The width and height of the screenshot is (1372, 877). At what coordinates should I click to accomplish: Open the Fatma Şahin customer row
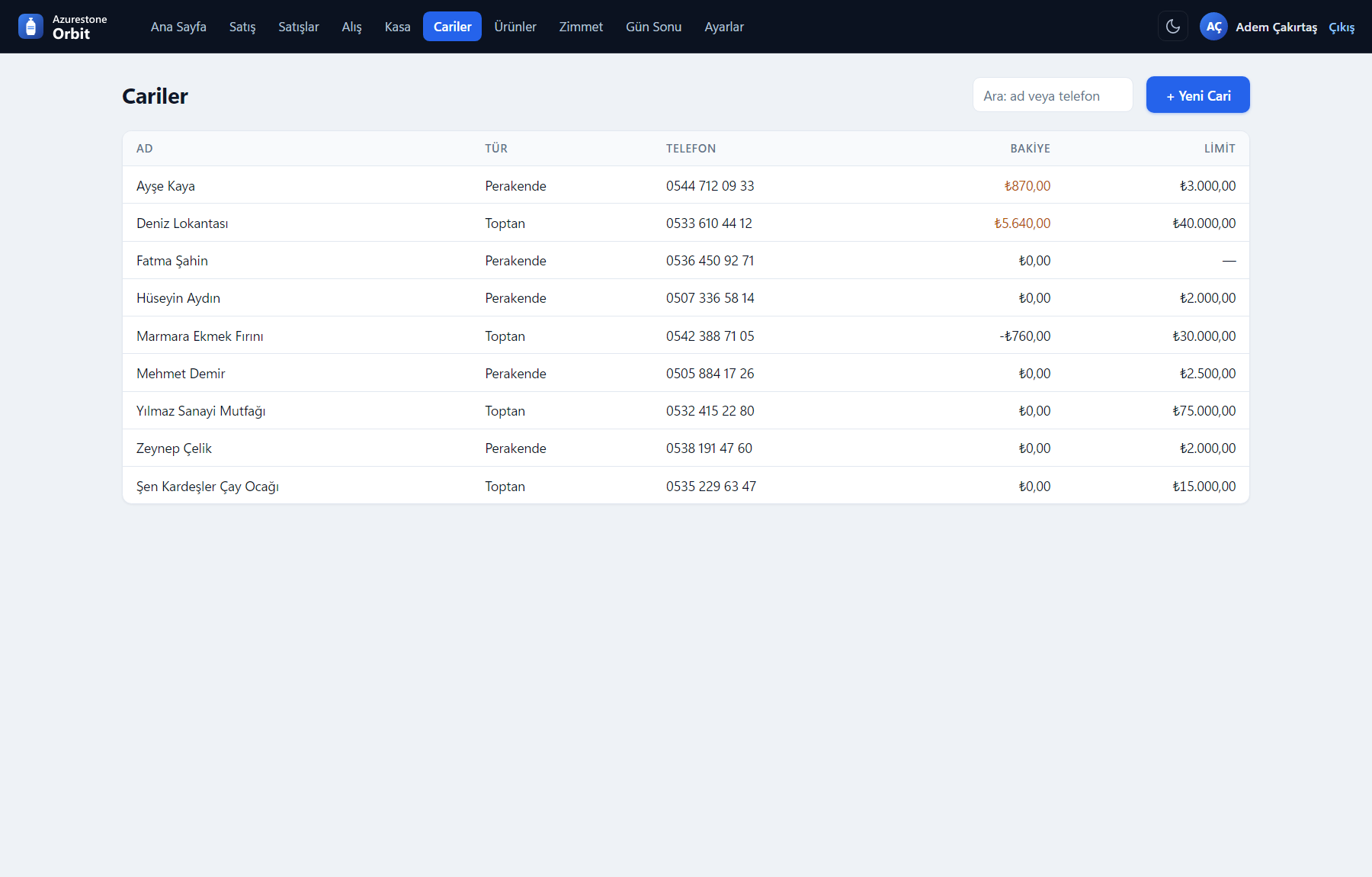coord(686,260)
